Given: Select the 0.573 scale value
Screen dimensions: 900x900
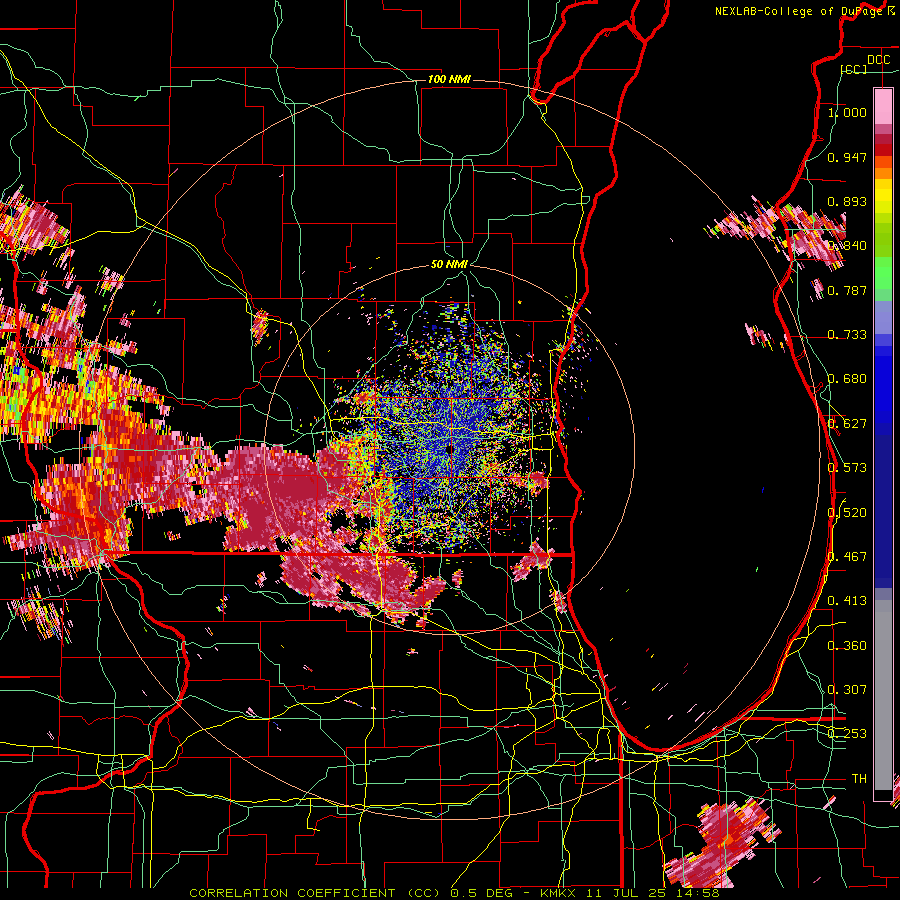Looking at the screenshot, I should tap(847, 468).
